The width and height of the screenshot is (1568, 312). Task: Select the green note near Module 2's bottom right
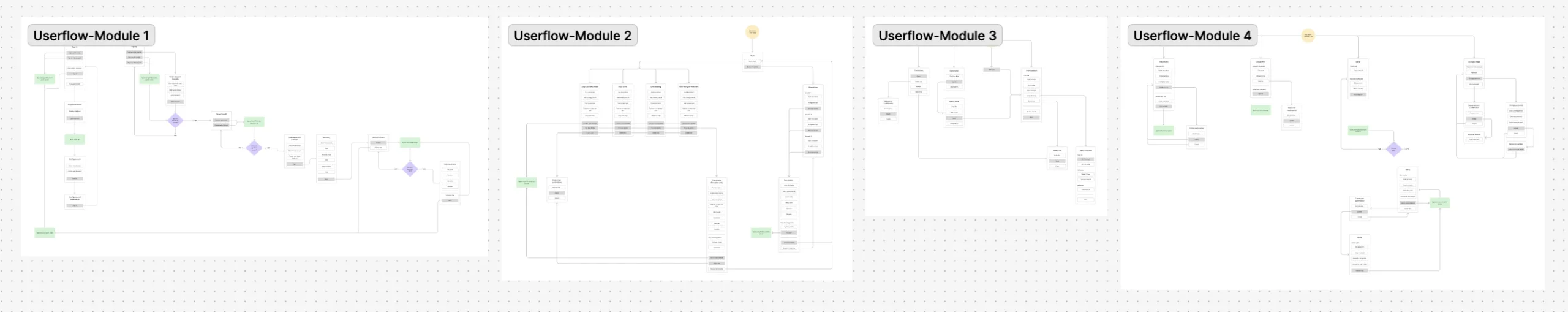761,232
